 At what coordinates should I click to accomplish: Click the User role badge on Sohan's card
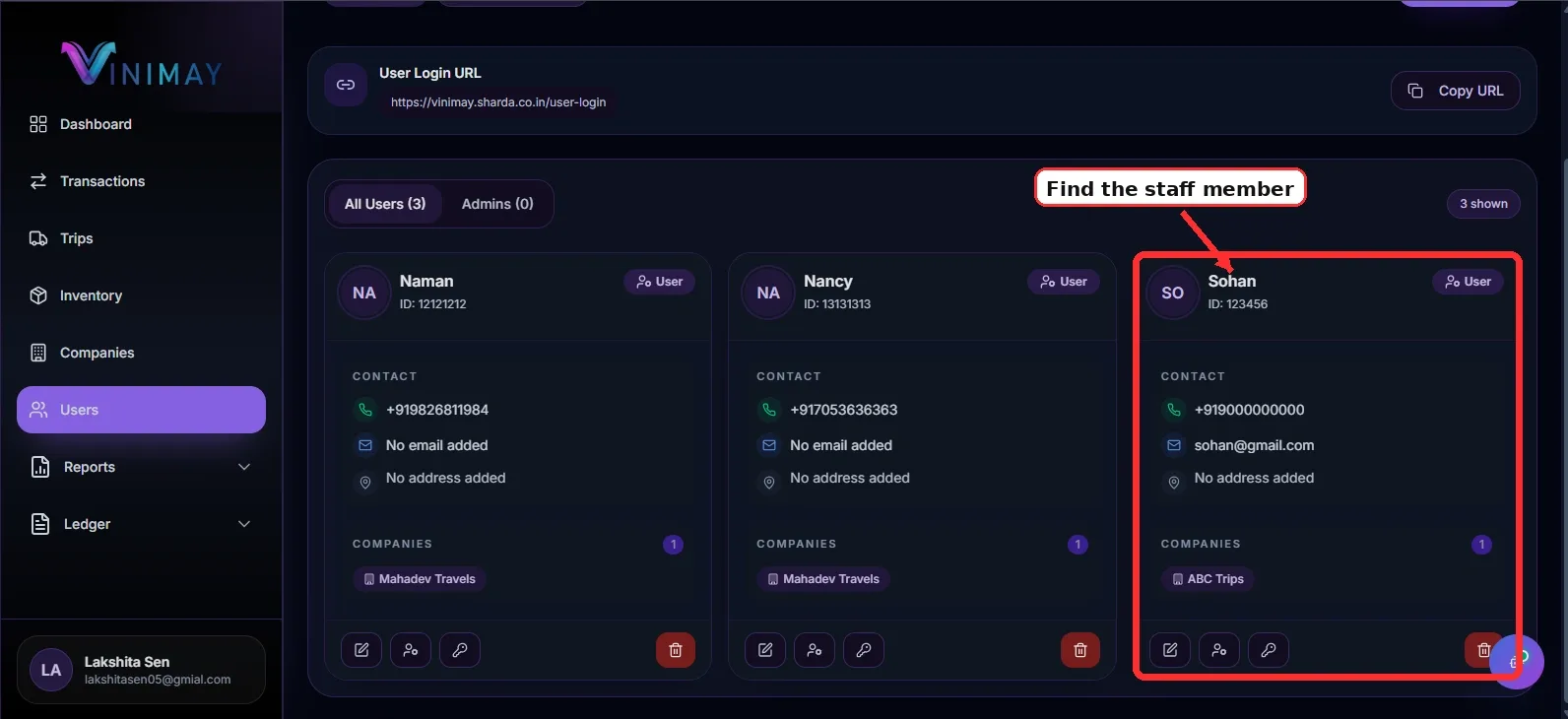click(1468, 282)
